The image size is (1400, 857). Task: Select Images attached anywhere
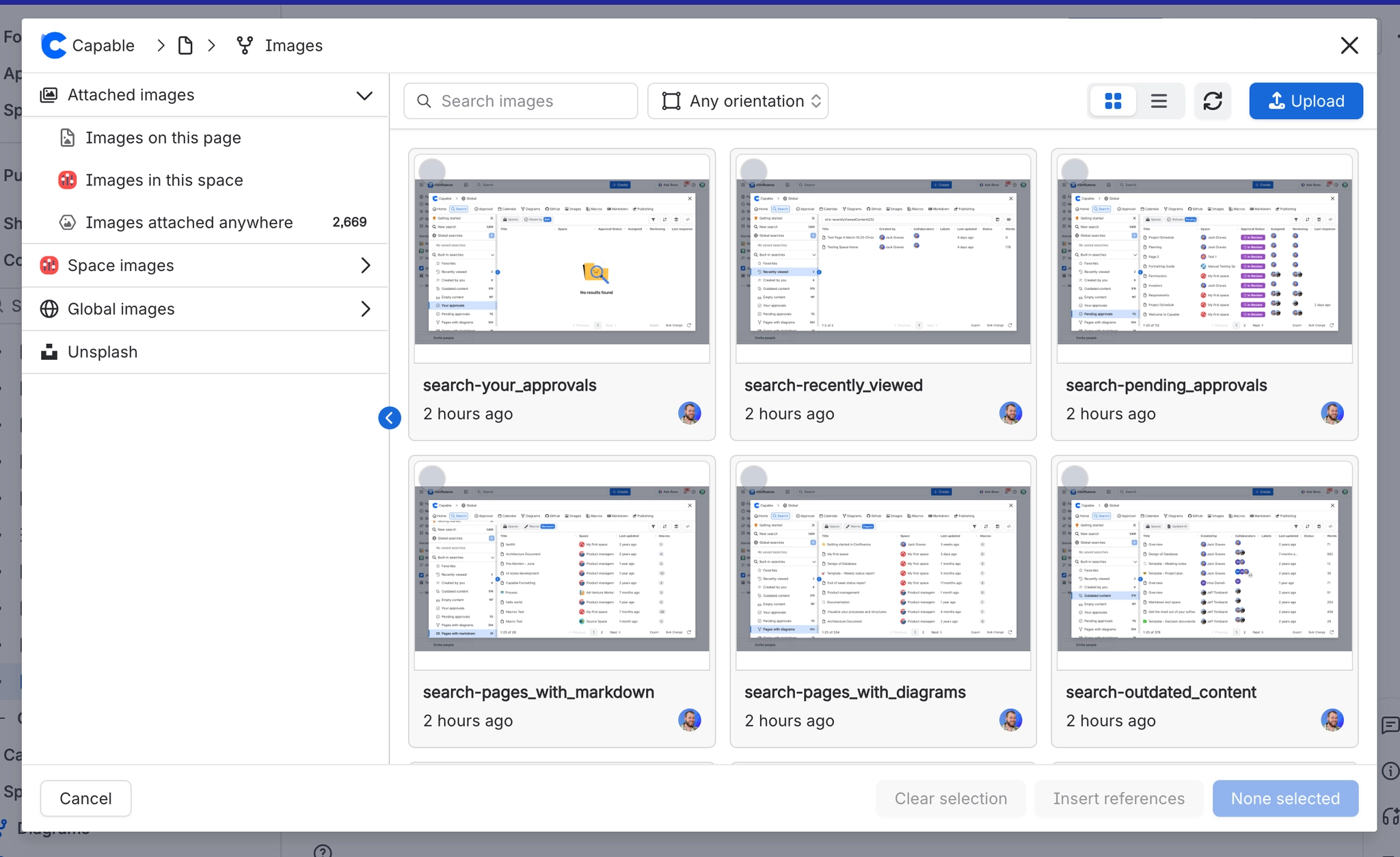click(x=189, y=223)
